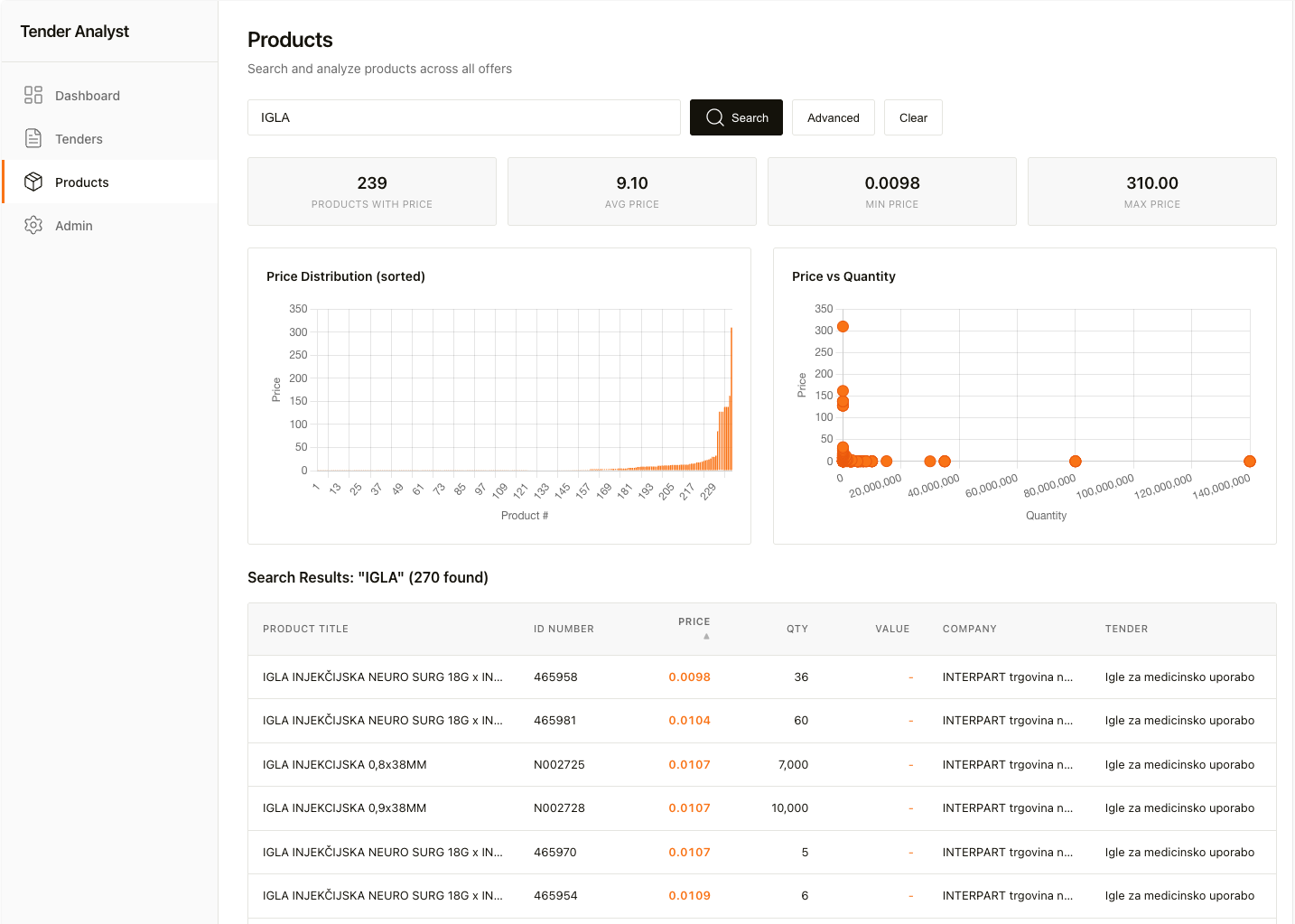This screenshot has height=924, width=1295.
Task: Sort by the PRICE column header
Action: pyautogui.click(x=694, y=621)
